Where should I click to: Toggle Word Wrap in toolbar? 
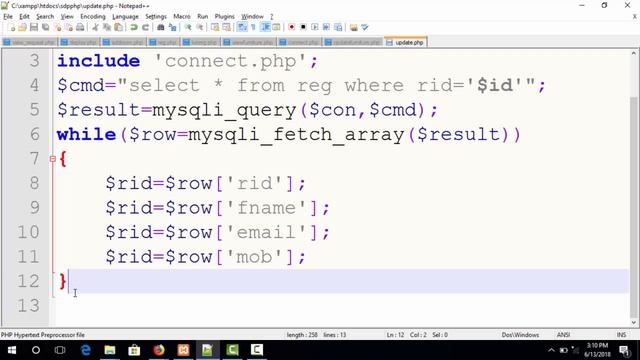point(242,27)
